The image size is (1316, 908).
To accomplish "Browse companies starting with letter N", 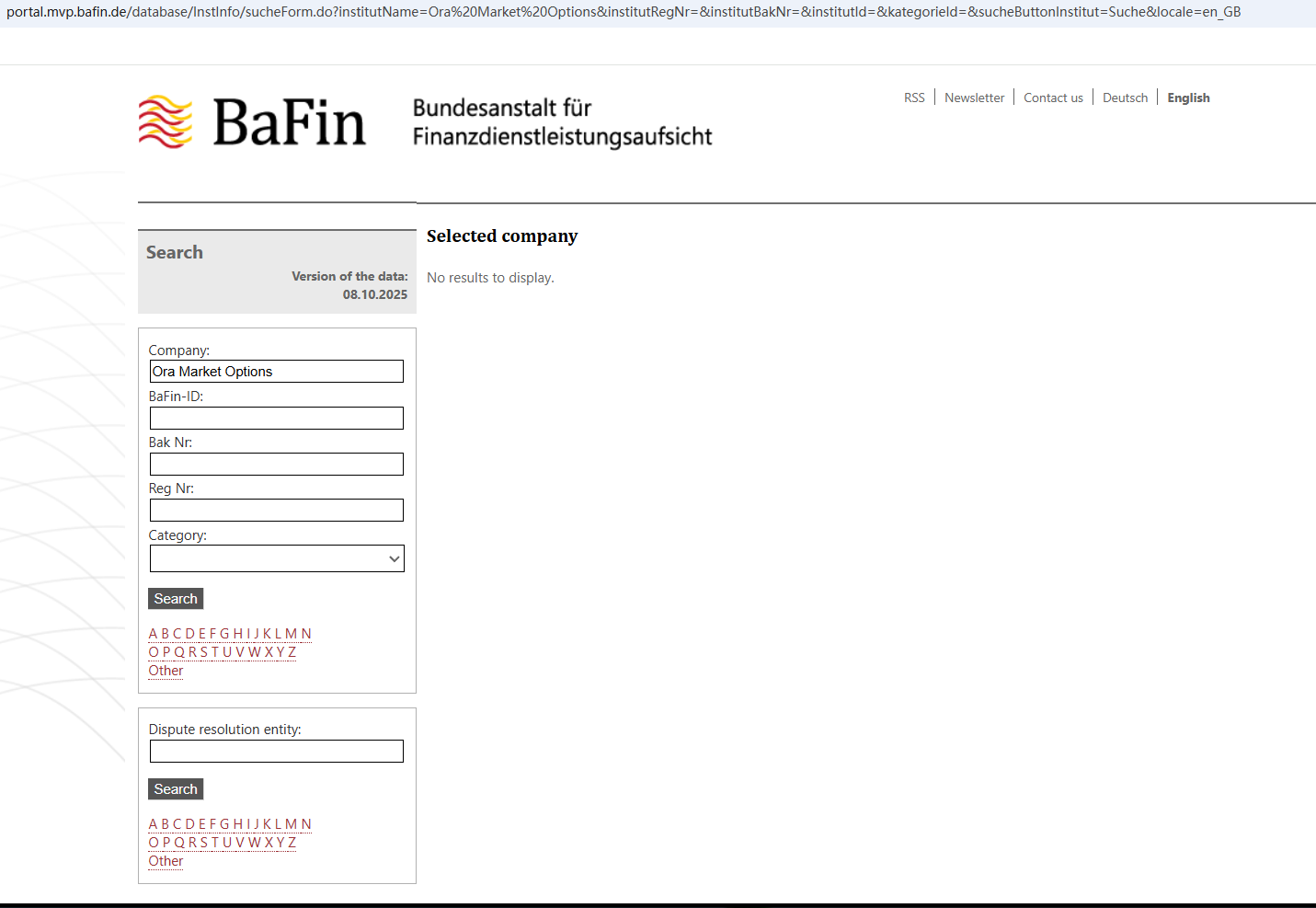I will [306, 634].
